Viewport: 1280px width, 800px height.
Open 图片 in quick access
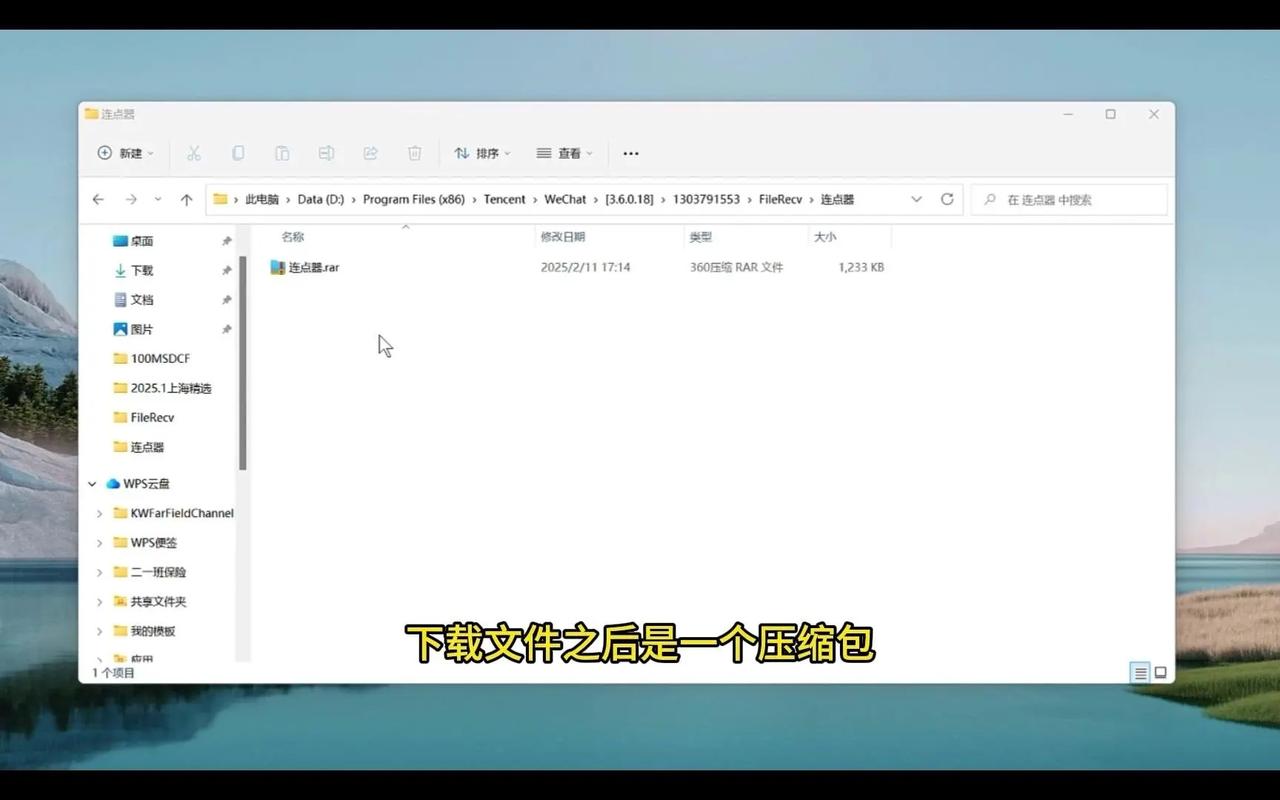(x=133, y=329)
